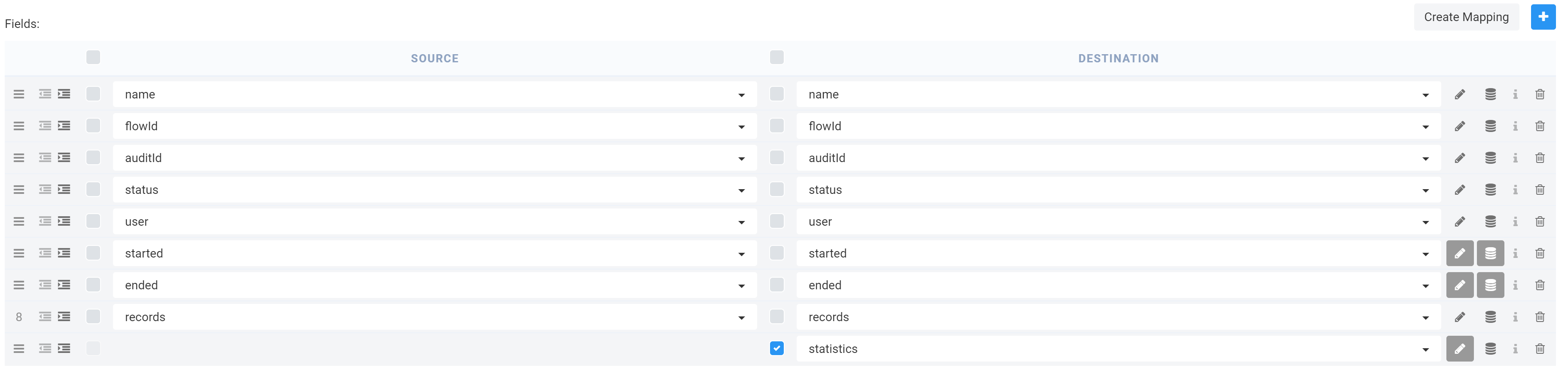1568x371 pixels.
Task: Click the row number 8 handle
Action: tap(19, 317)
